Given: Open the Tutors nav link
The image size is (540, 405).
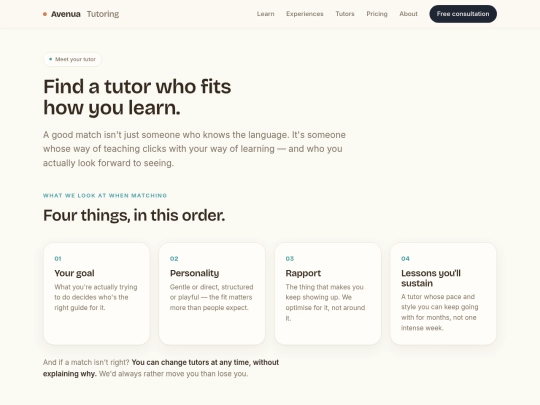Looking at the screenshot, I should click(x=345, y=14).
